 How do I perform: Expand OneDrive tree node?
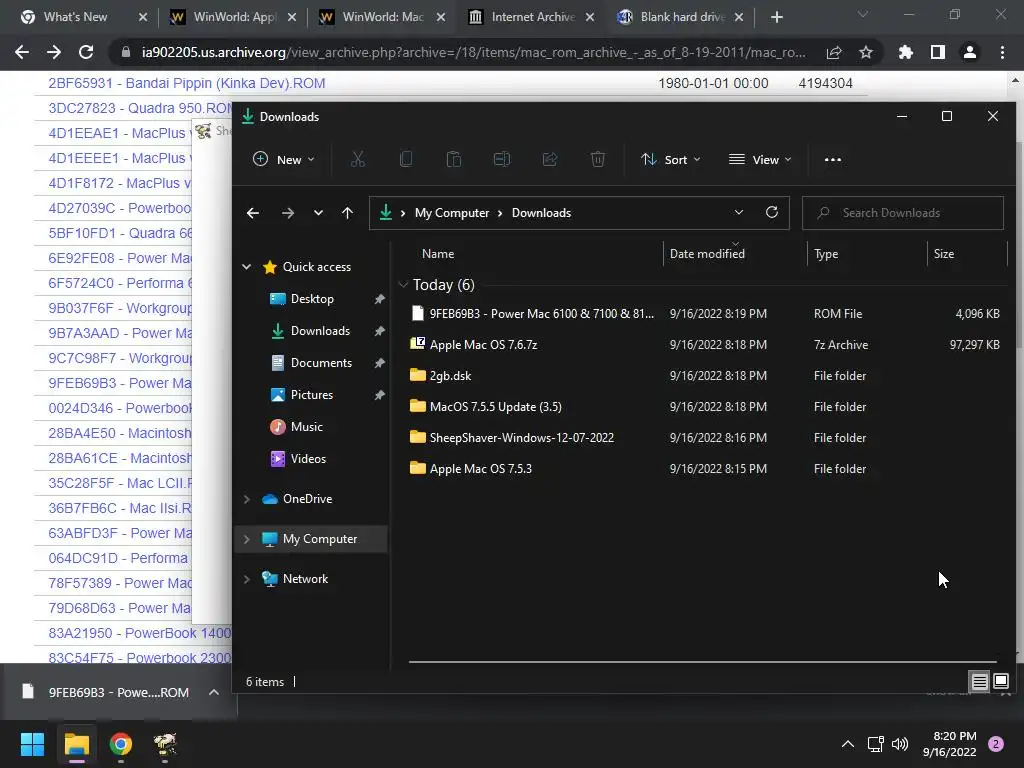point(247,499)
